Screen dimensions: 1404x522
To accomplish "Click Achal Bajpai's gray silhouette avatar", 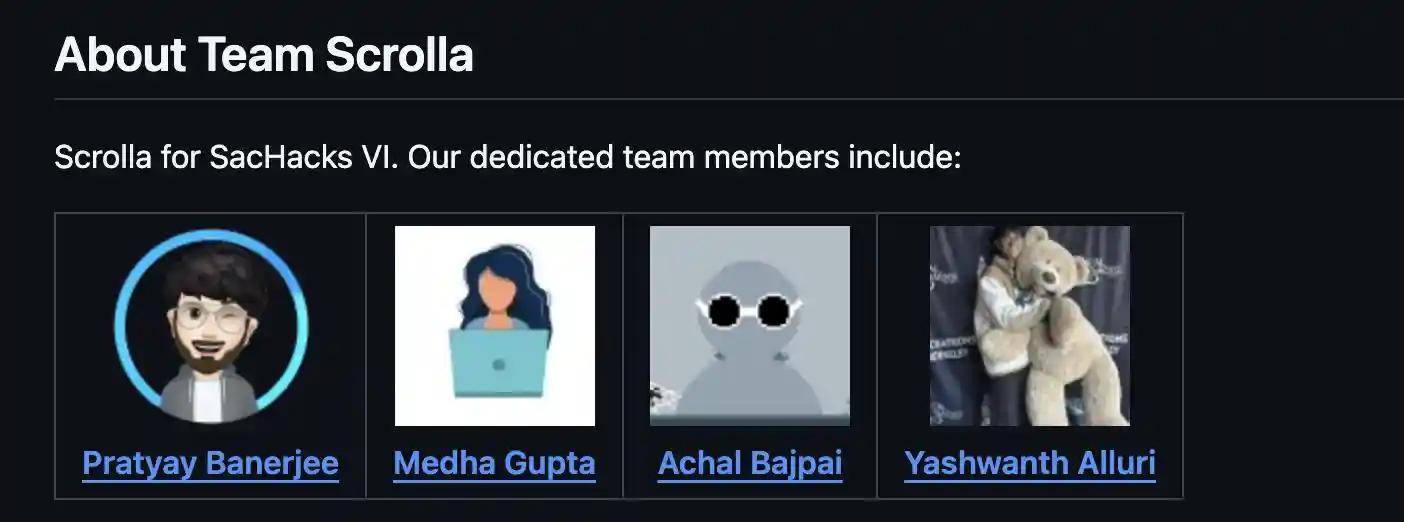I will [750, 326].
